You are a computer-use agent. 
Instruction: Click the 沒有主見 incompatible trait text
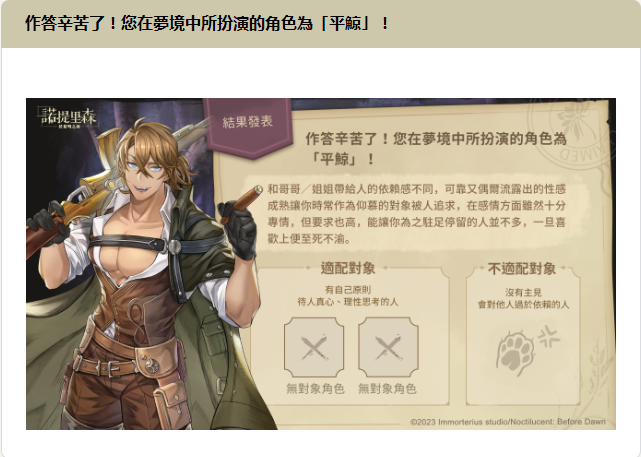(523, 292)
